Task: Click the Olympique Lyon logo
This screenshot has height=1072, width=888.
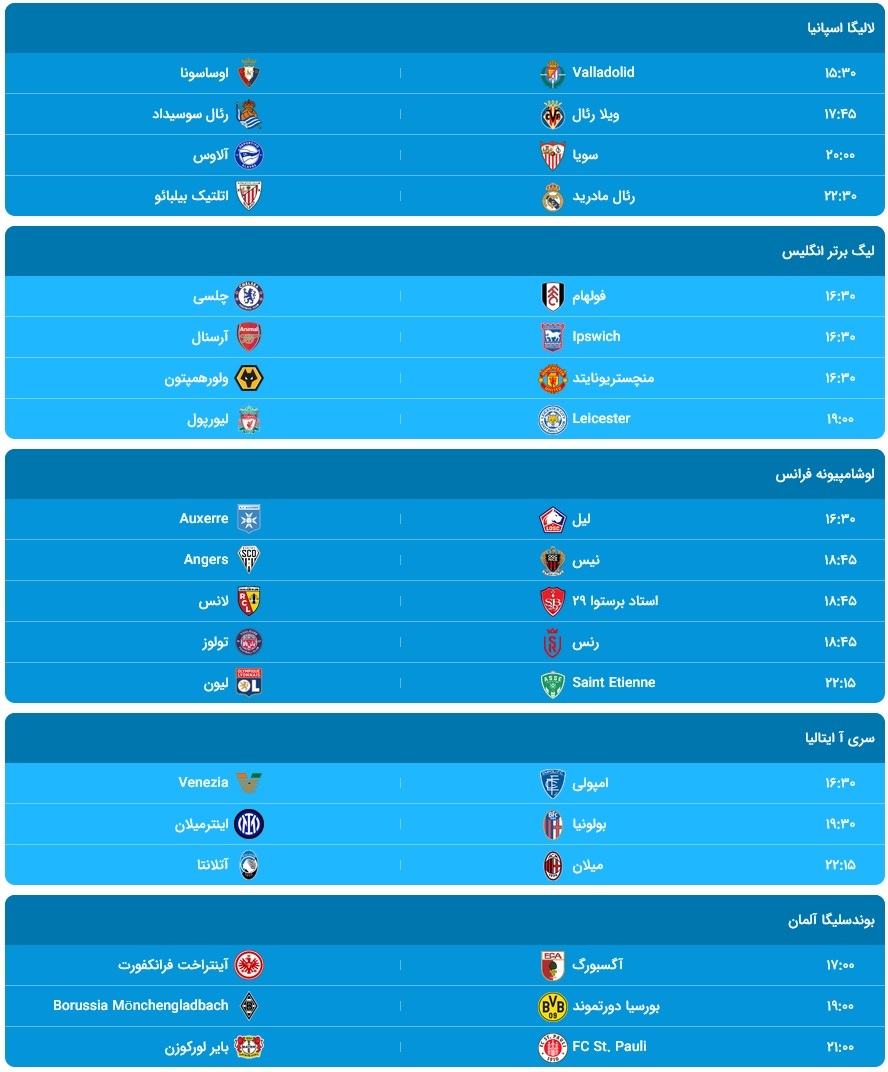Action: coord(249,683)
